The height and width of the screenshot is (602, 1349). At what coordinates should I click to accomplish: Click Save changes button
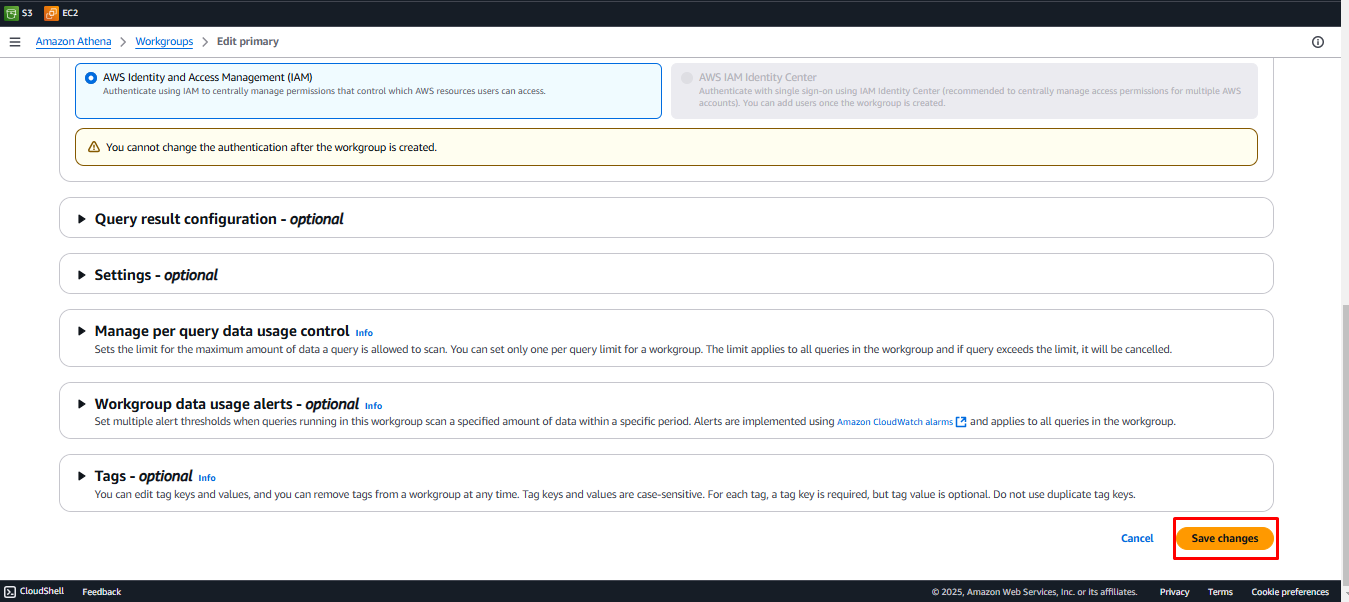pyautogui.click(x=1224, y=538)
